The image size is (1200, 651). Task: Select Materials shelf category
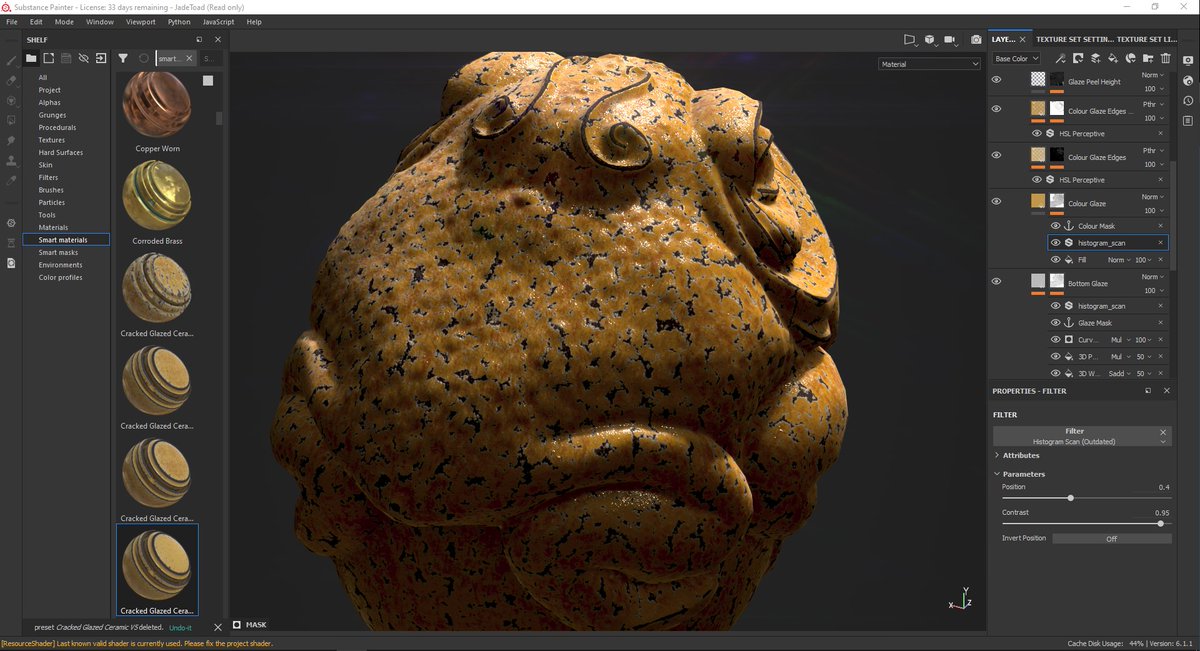click(x=53, y=227)
